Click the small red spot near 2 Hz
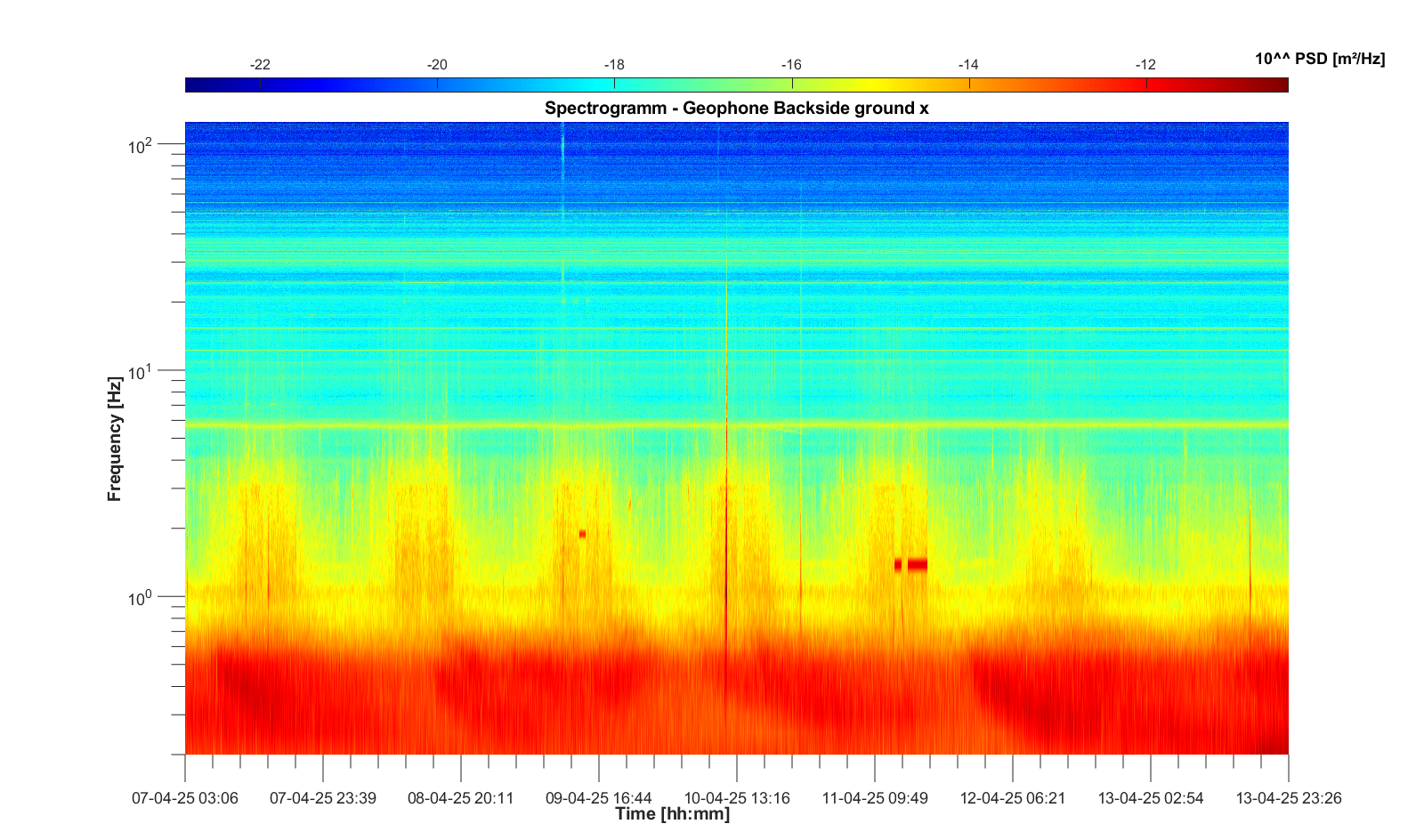Screen dimensions: 1424x840 click(x=582, y=534)
